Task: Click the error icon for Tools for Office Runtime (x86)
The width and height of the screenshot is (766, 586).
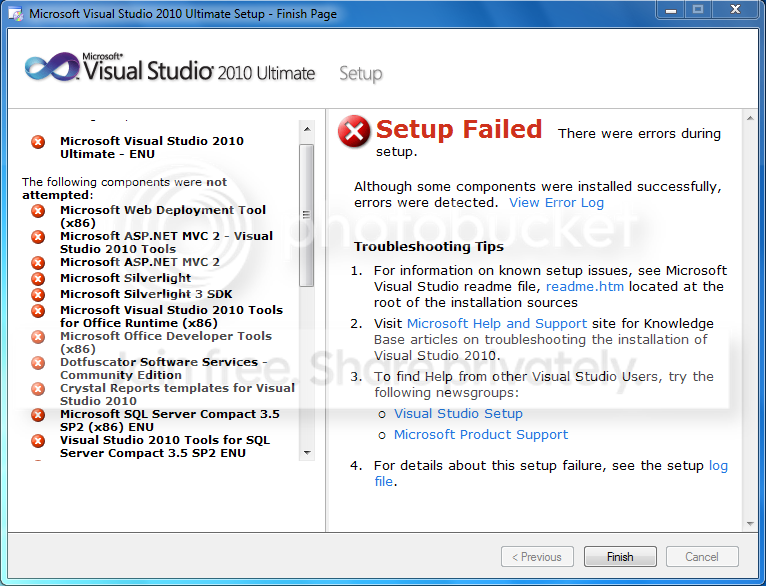Action: (x=38, y=311)
